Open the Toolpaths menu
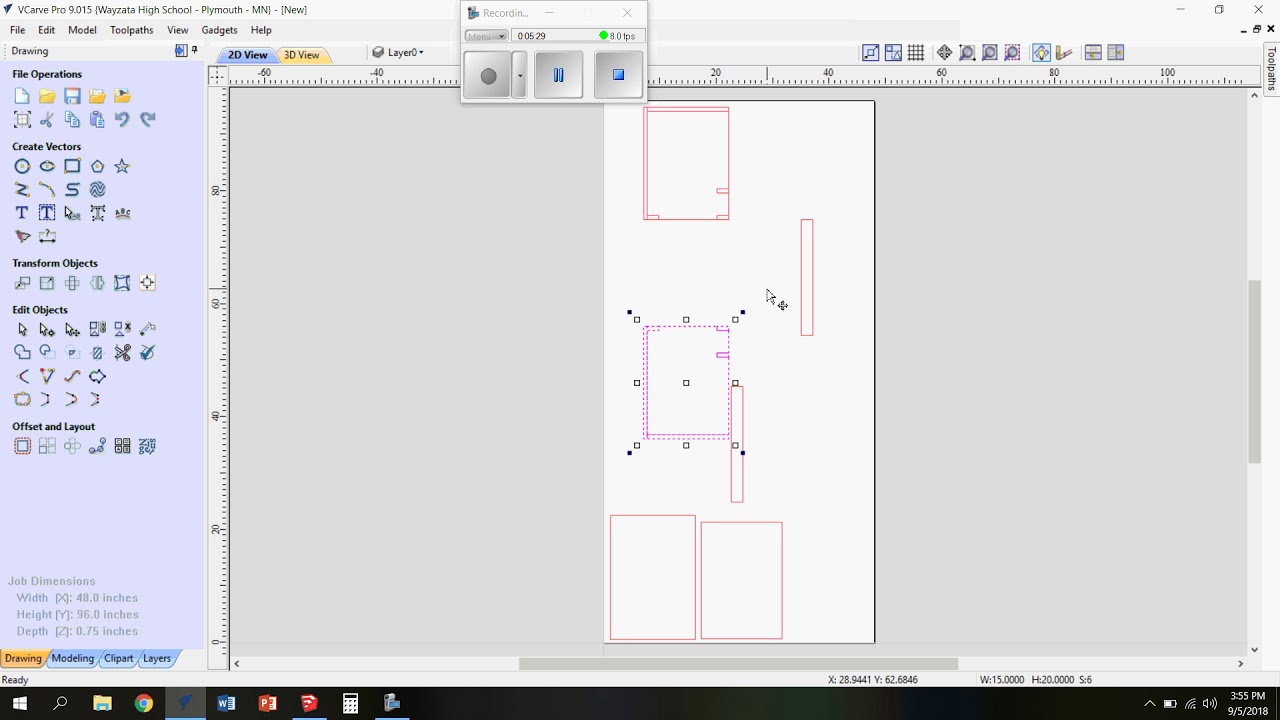Screen dimensions: 1280x720 click(132, 30)
